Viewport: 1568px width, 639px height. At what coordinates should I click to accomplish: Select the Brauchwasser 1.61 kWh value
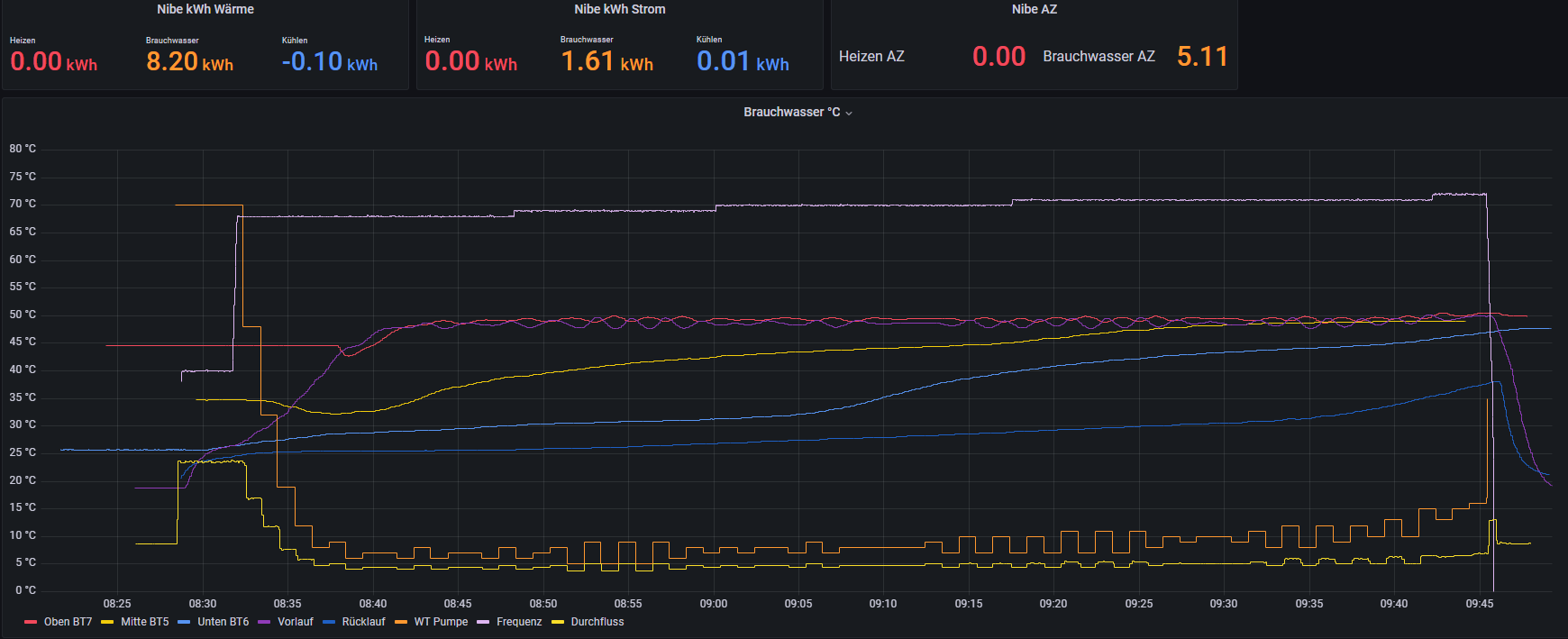(607, 61)
